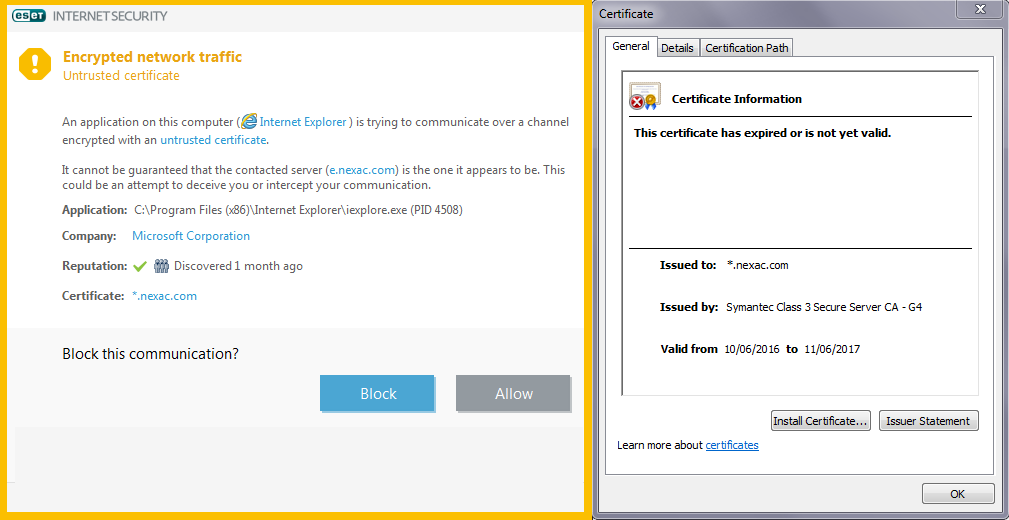Viewport: 1009px width, 520px height.
Task: Open the e.nexac.com server link
Action: click(x=363, y=170)
